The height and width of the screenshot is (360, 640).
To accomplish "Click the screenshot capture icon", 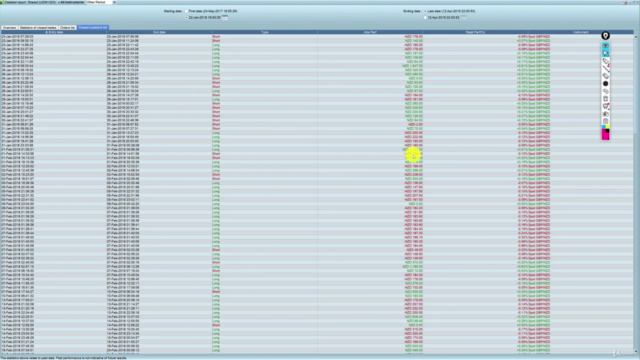I will click(605, 114).
